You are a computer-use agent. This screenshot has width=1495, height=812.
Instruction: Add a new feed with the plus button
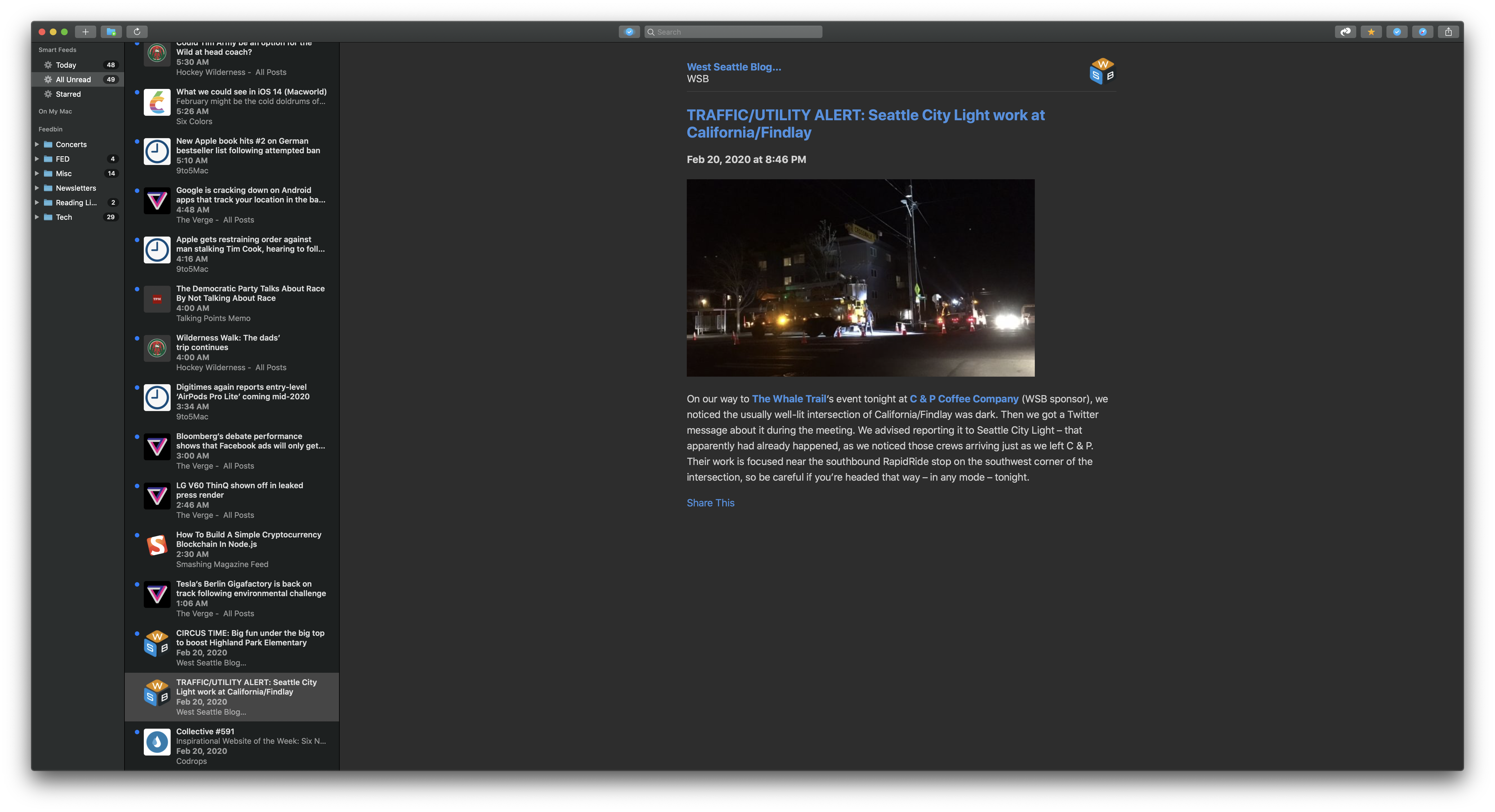[85, 32]
